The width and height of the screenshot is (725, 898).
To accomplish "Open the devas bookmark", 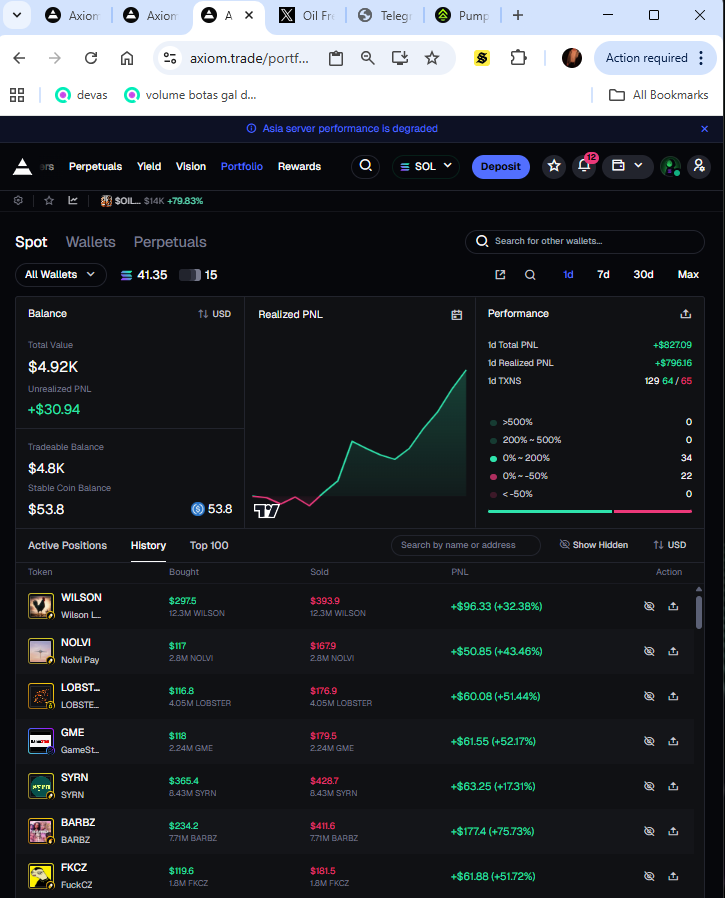I will pos(81,95).
